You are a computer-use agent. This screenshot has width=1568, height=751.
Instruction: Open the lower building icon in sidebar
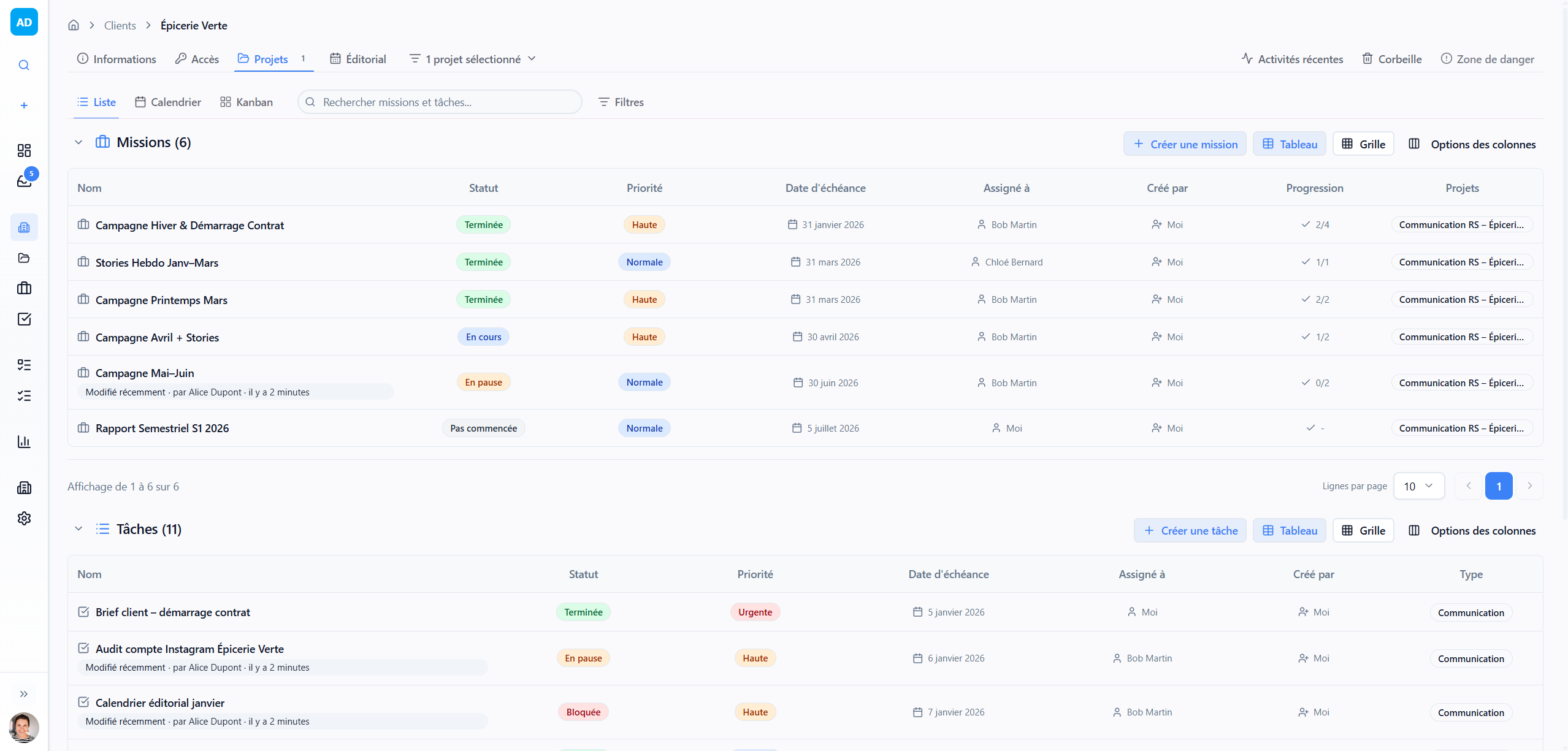(24, 487)
